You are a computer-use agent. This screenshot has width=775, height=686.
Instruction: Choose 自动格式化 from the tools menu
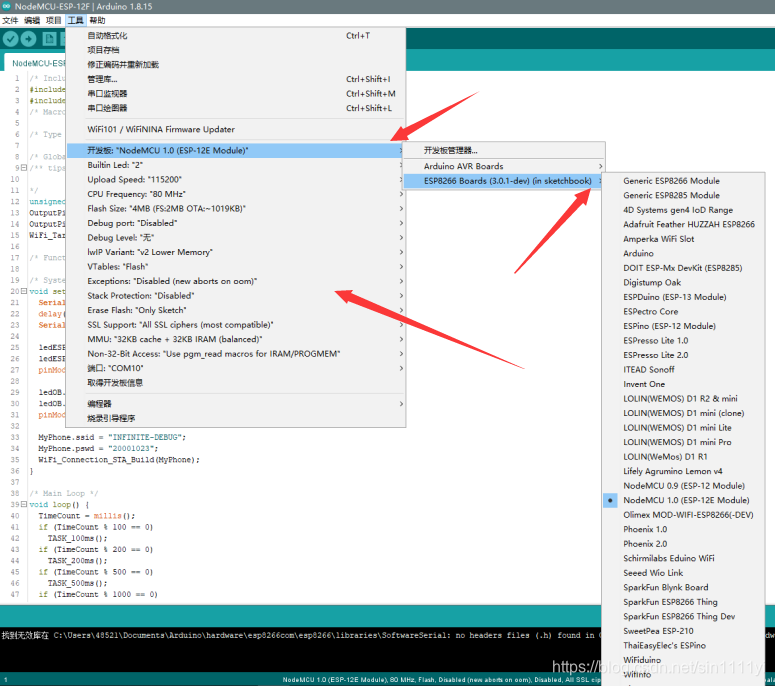(236, 36)
